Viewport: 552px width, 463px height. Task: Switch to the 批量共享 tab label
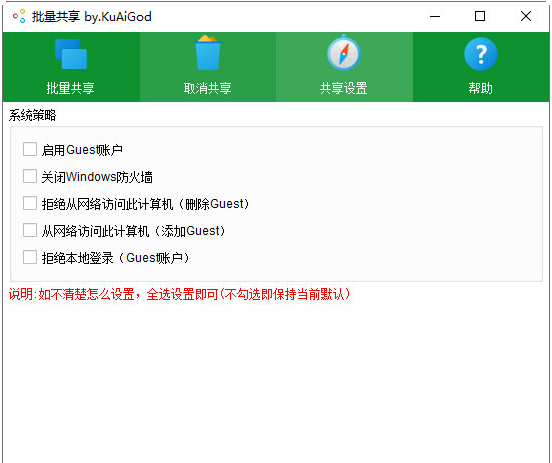(71, 88)
